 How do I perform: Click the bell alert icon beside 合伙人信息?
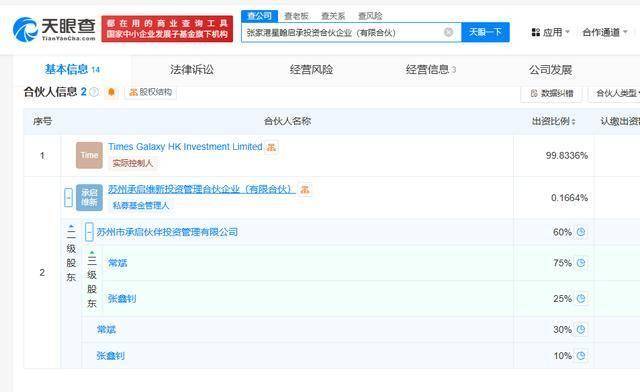tap(111, 92)
